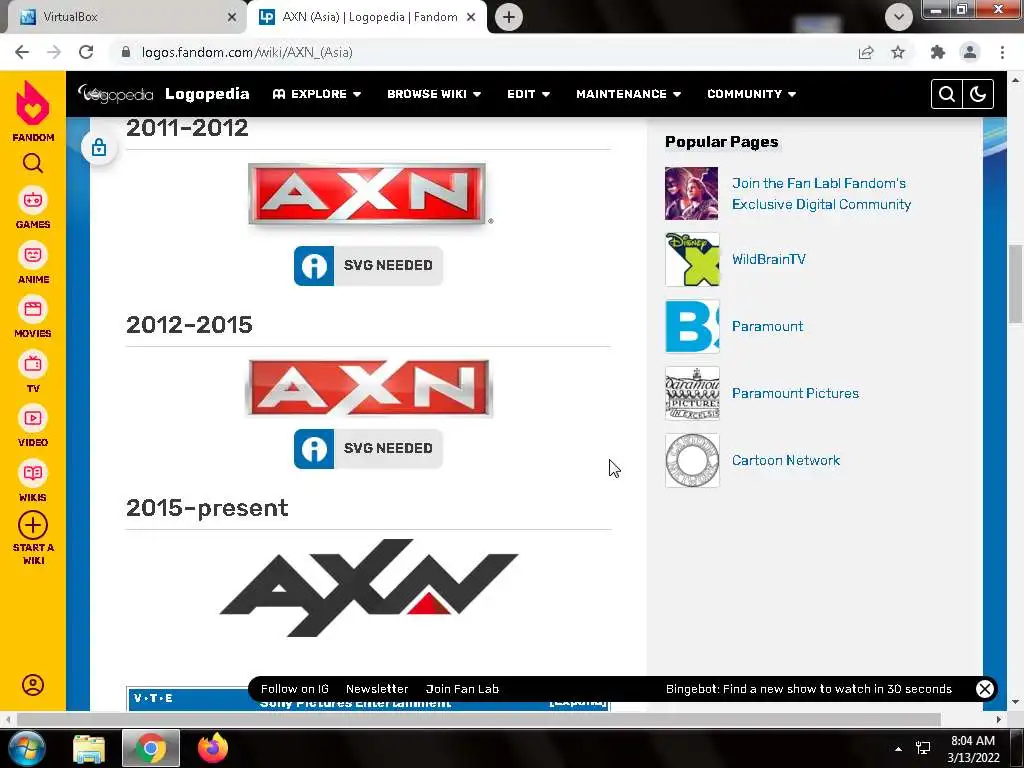Screen dimensions: 1024x768
Task: Open the Chrome three-dot menu
Action: click(1002, 52)
